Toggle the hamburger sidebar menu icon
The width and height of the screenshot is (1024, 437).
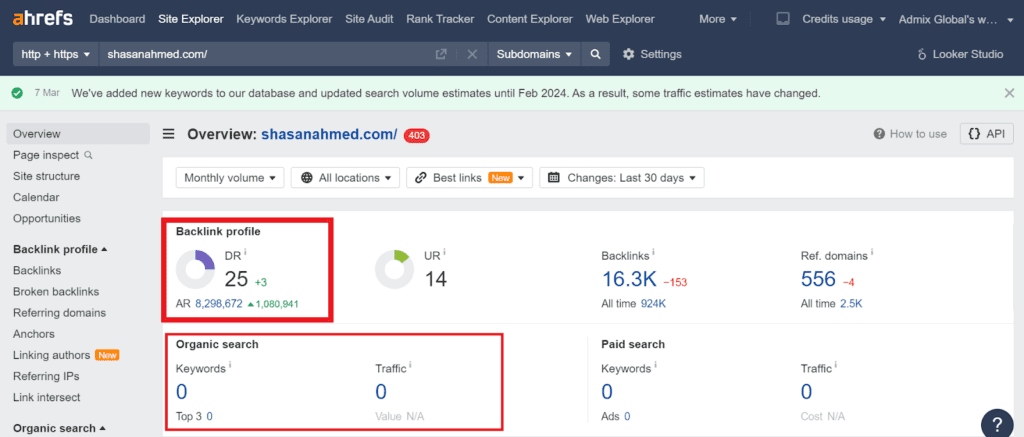click(x=168, y=134)
